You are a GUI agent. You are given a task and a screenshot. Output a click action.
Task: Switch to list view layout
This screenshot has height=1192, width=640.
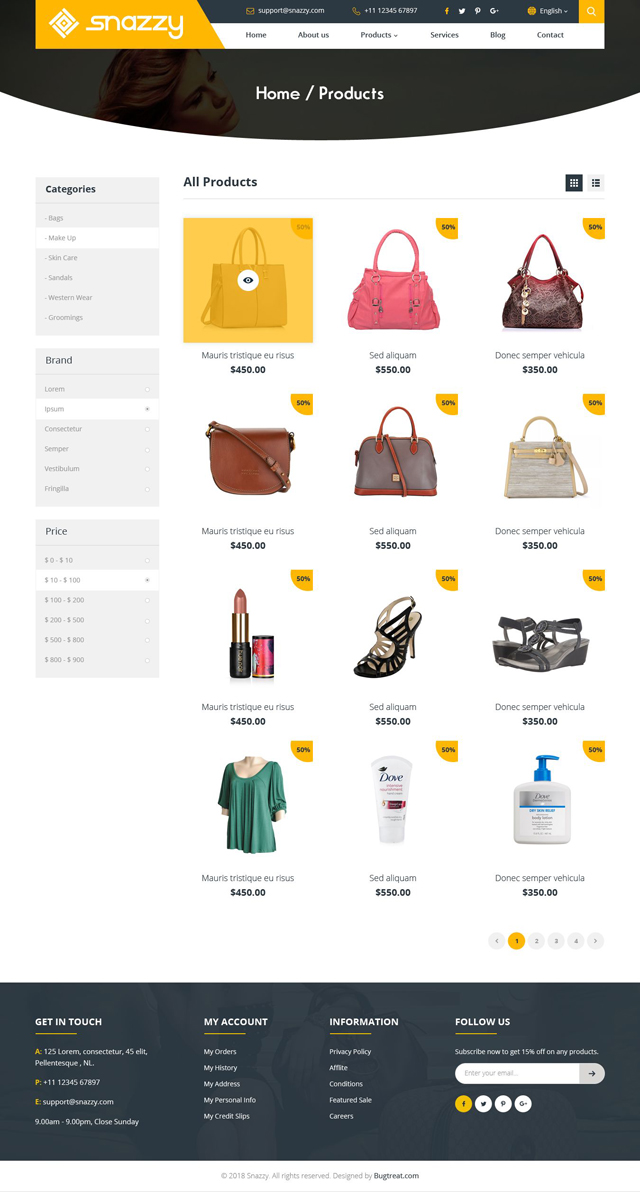(x=596, y=182)
